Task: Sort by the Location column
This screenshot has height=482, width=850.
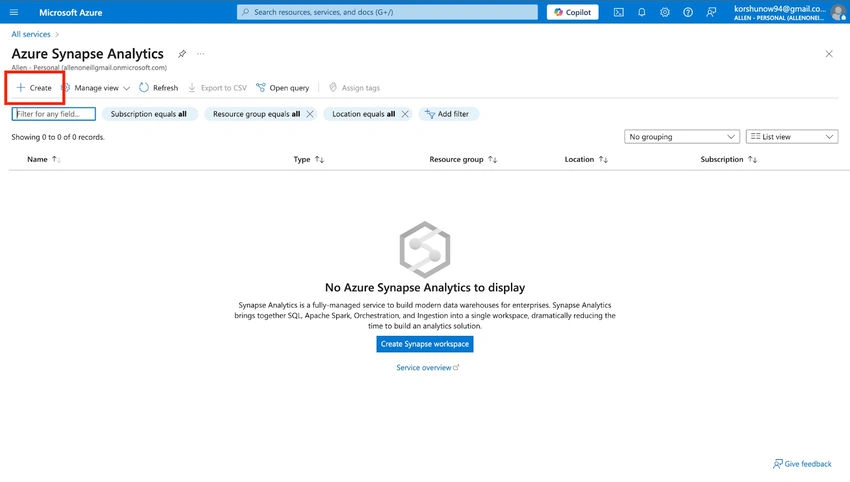Action: tap(586, 159)
